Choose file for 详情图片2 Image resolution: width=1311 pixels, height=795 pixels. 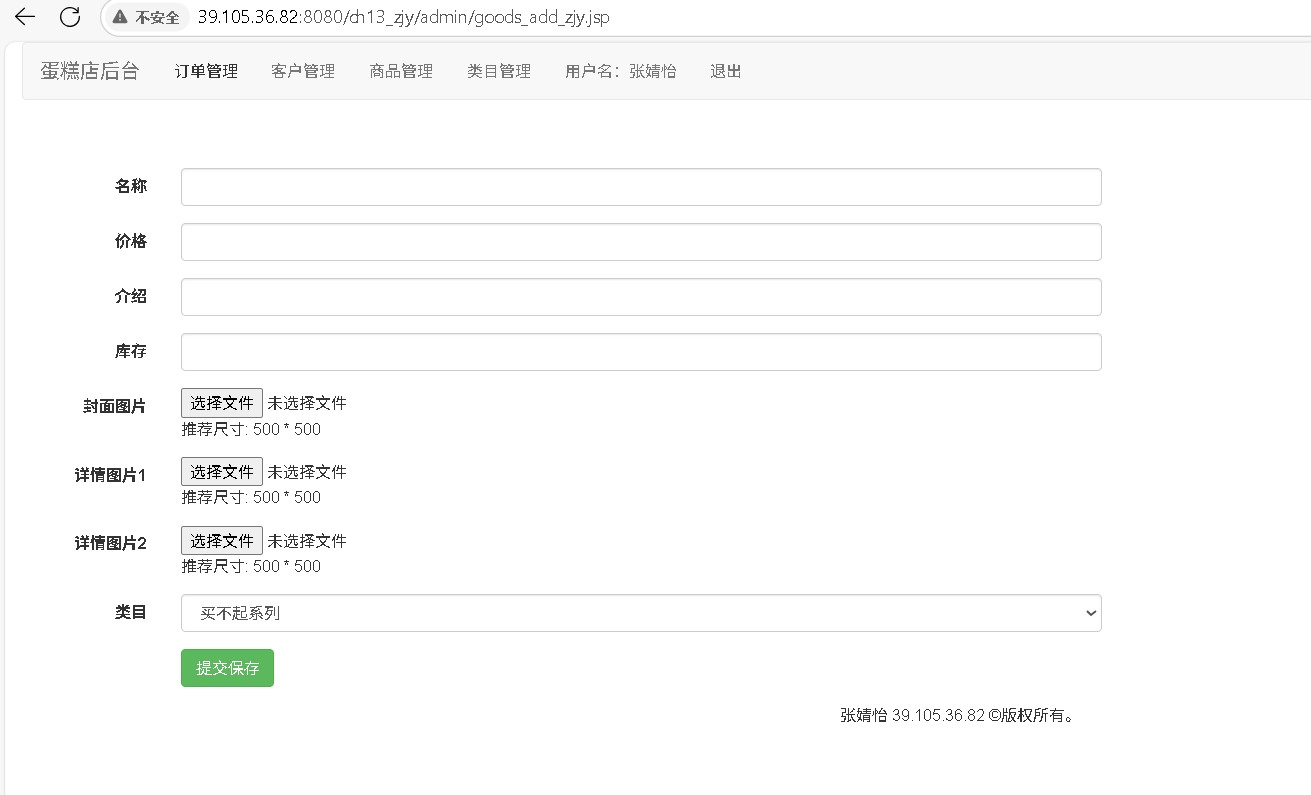(222, 541)
